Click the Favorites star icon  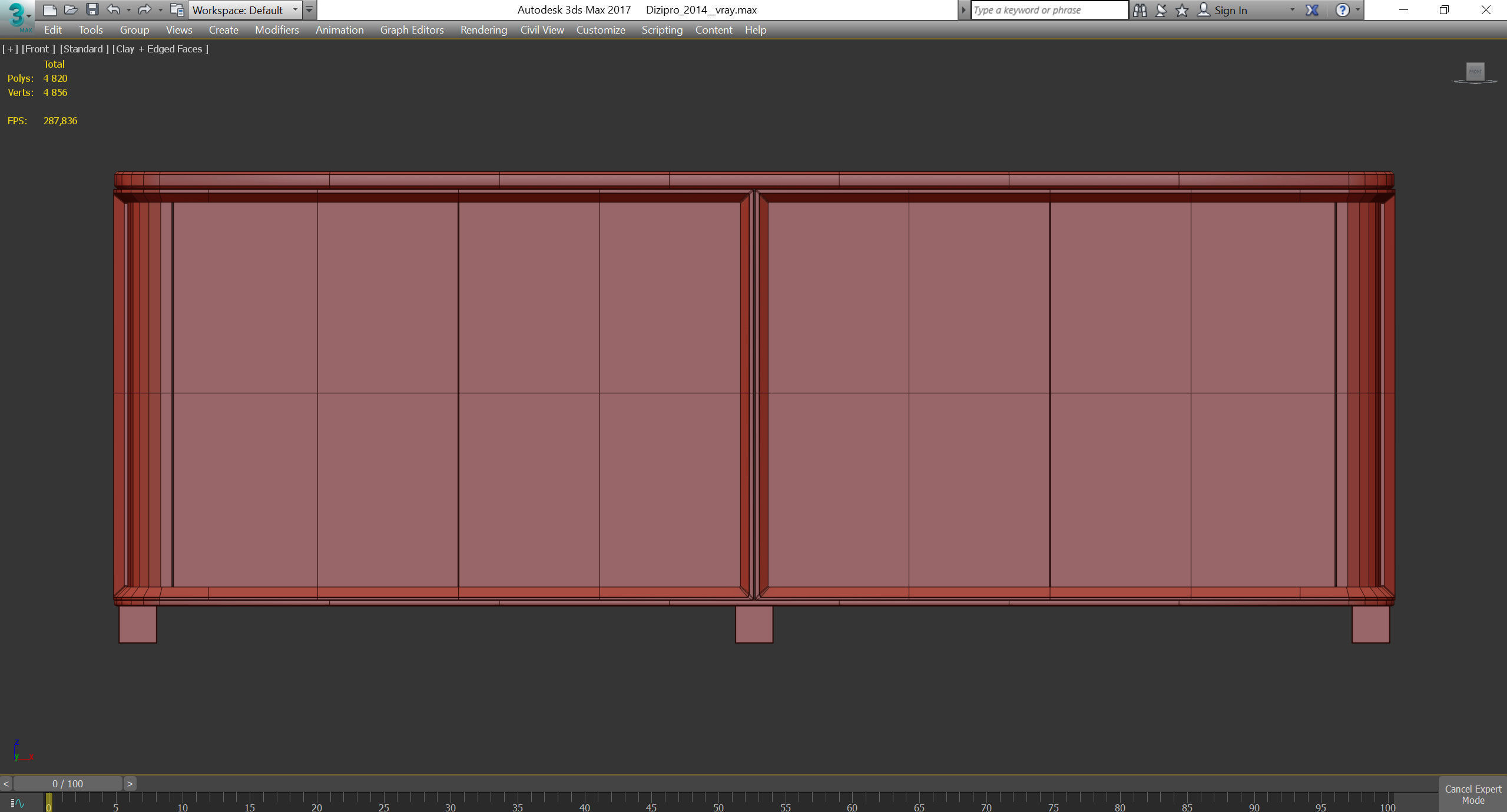click(1181, 10)
